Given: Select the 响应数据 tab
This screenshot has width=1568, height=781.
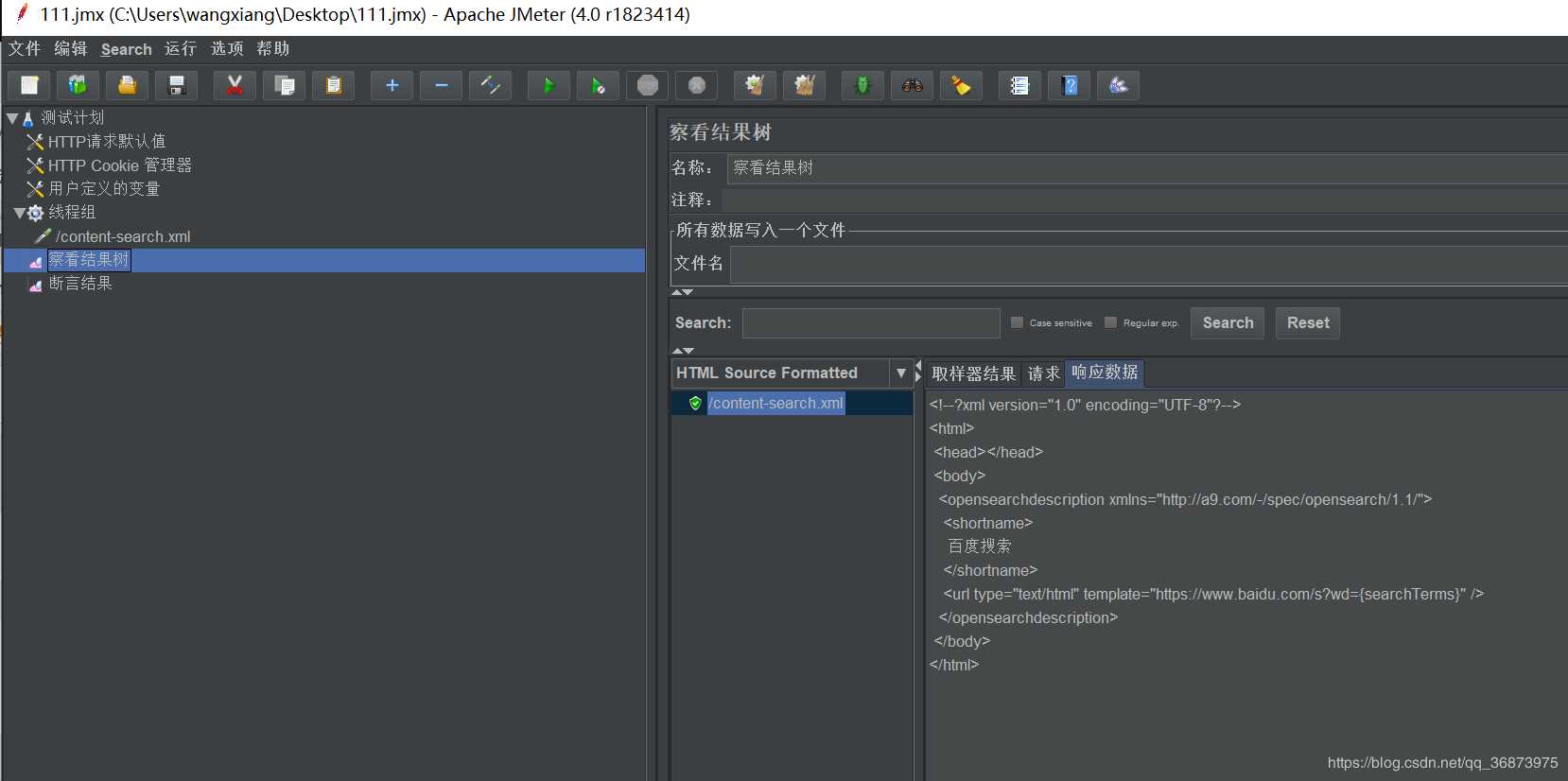Looking at the screenshot, I should click(x=1105, y=373).
